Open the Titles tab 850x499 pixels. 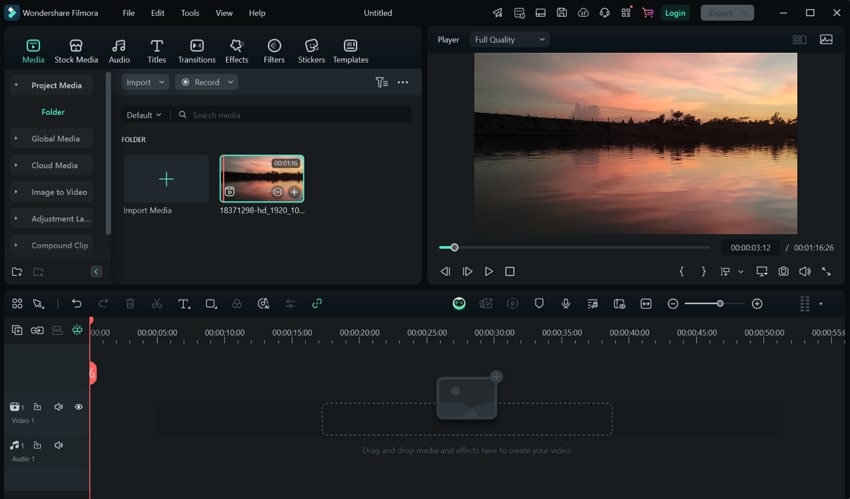pos(157,51)
